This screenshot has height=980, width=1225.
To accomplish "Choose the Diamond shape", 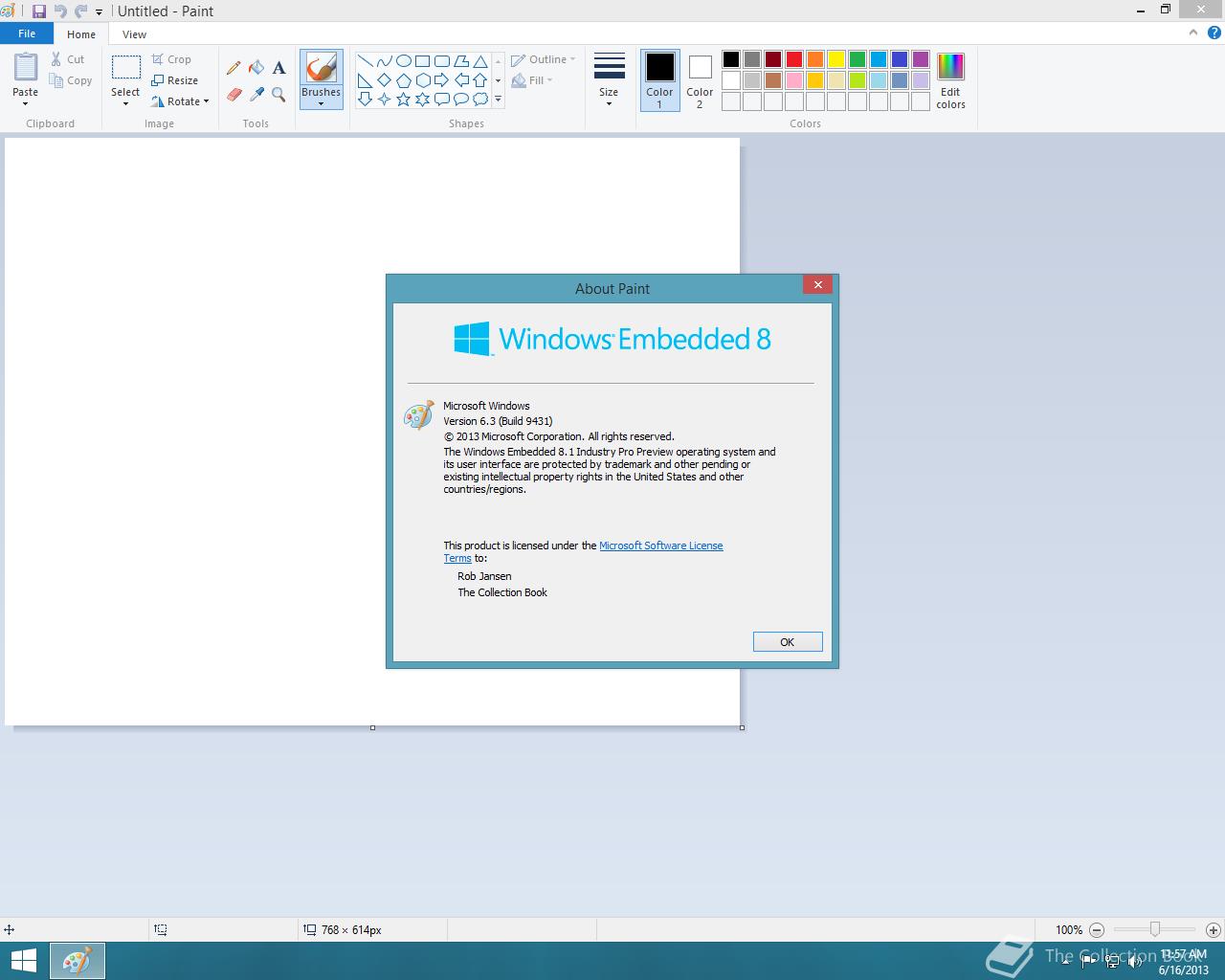I will [385, 80].
